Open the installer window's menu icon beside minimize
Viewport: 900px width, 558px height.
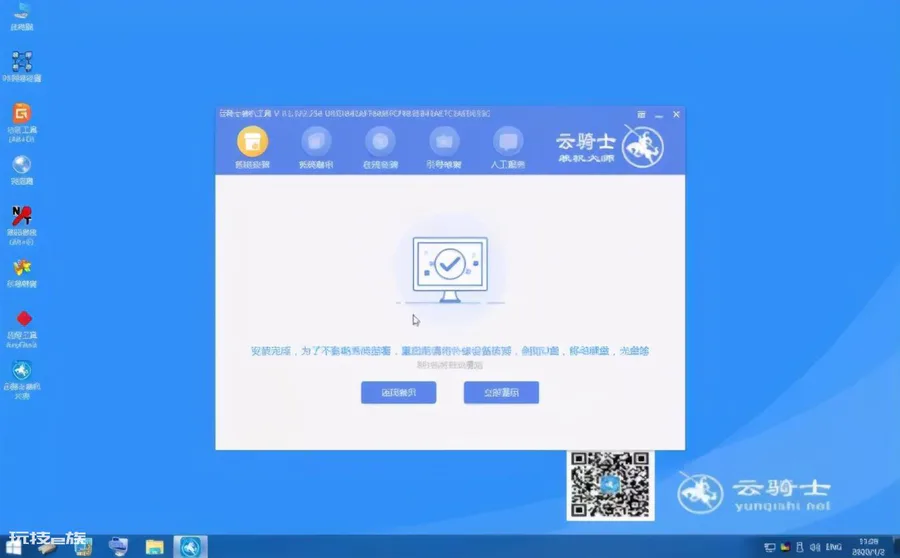[641, 115]
